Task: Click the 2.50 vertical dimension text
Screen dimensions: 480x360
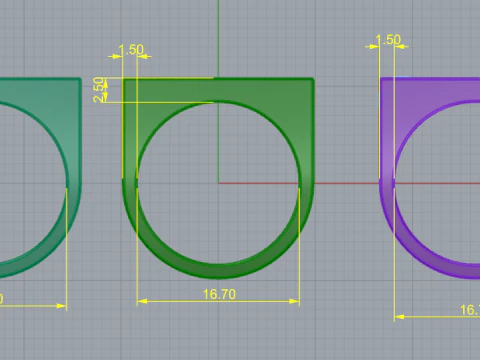Action: click(99, 90)
